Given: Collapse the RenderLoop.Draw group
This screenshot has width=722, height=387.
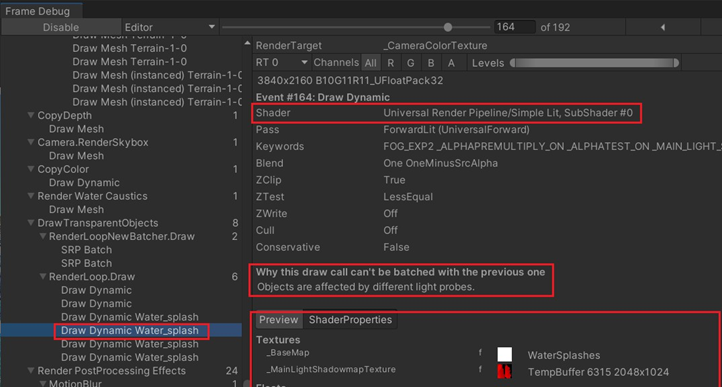Looking at the screenshot, I should [x=43, y=277].
